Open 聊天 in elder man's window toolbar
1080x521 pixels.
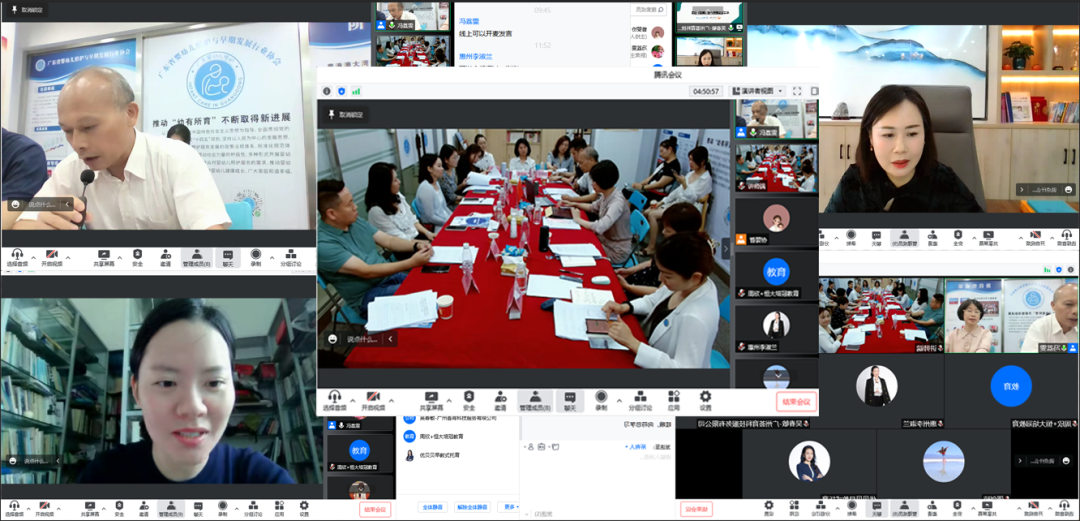click(227, 258)
